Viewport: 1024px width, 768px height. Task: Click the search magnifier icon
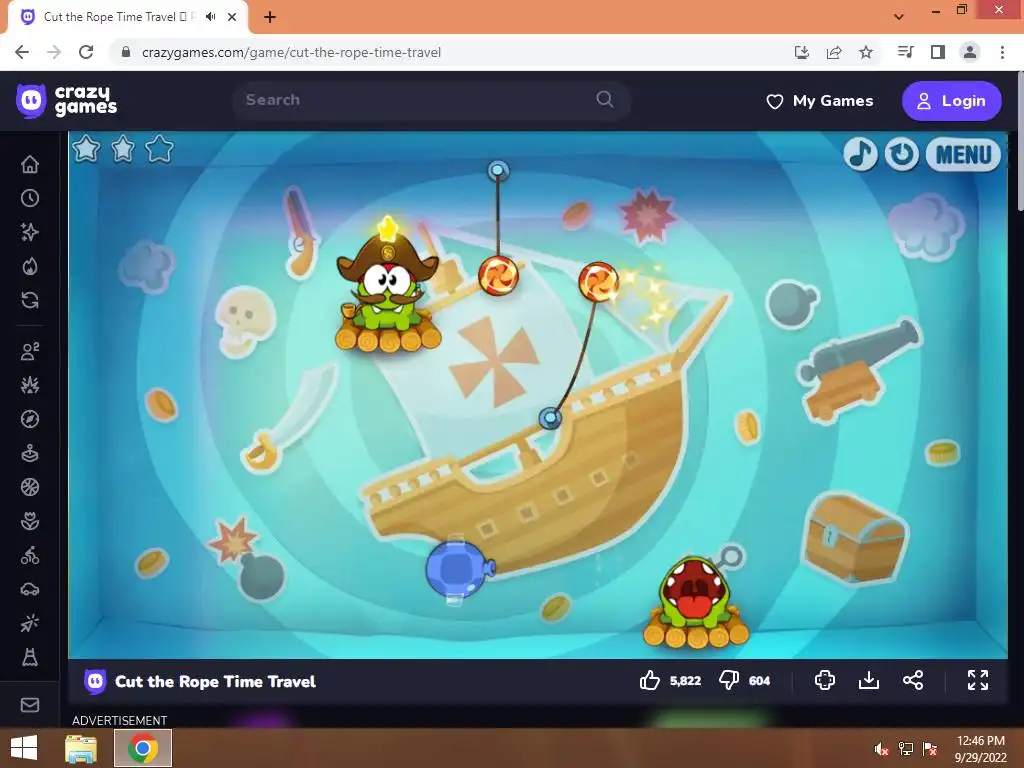click(605, 99)
